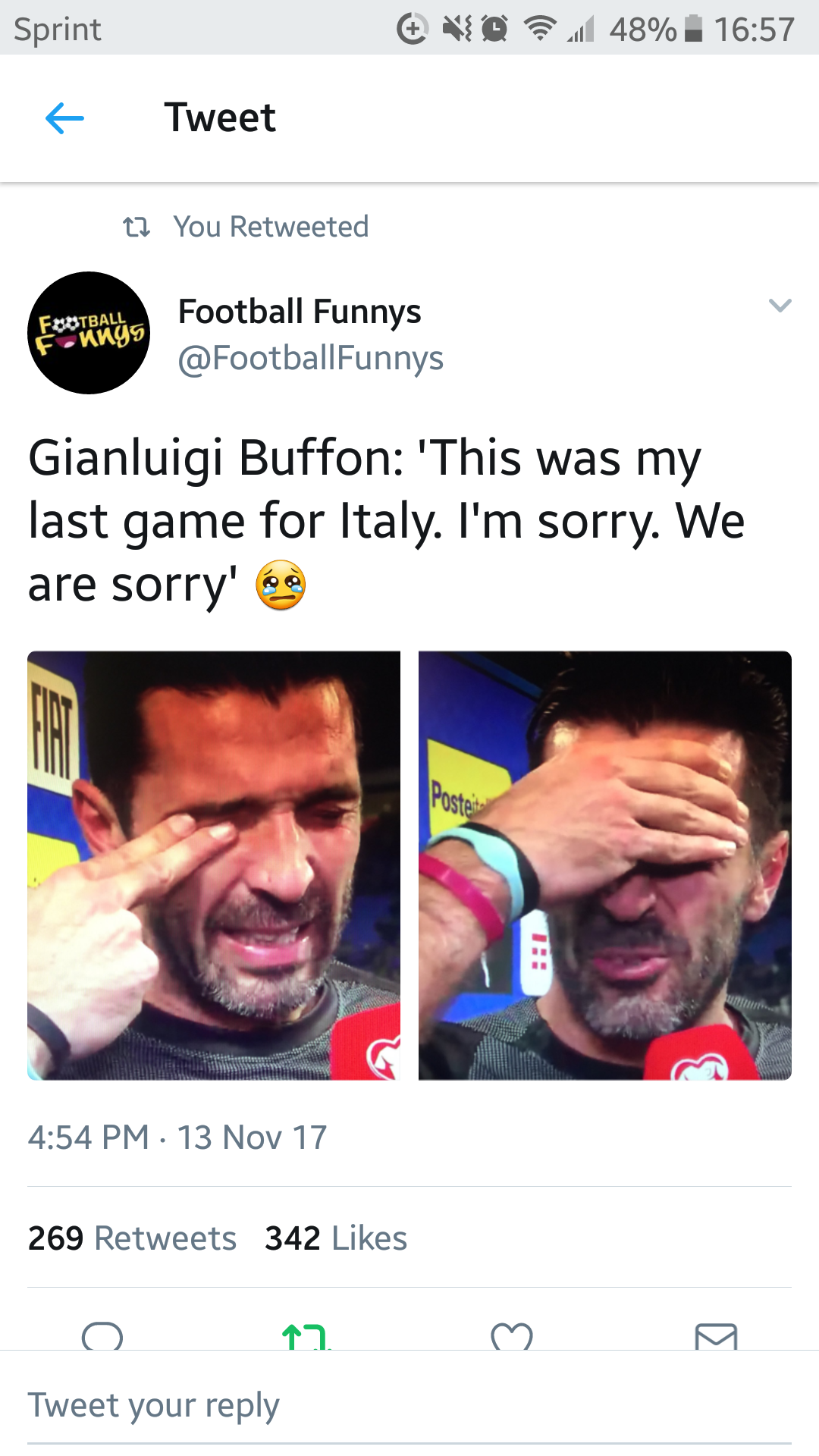
Task: Tap the You Retweeted label
Action: (271, 227)
